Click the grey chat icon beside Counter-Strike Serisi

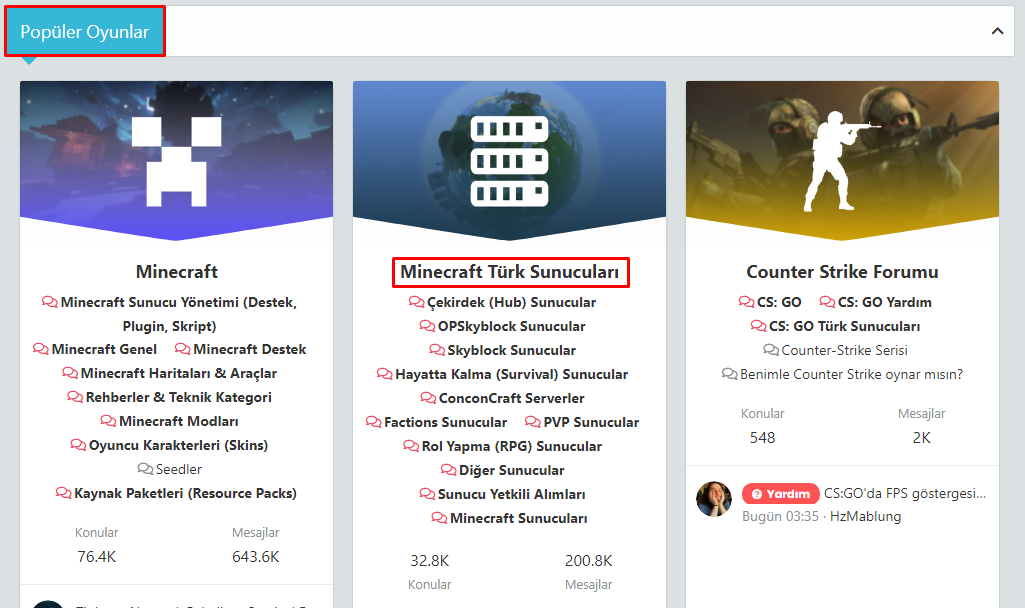point(771,350)
